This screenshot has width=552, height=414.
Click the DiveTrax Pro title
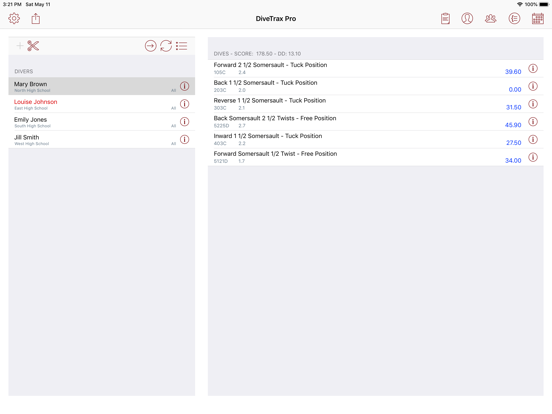coord(276,19)
